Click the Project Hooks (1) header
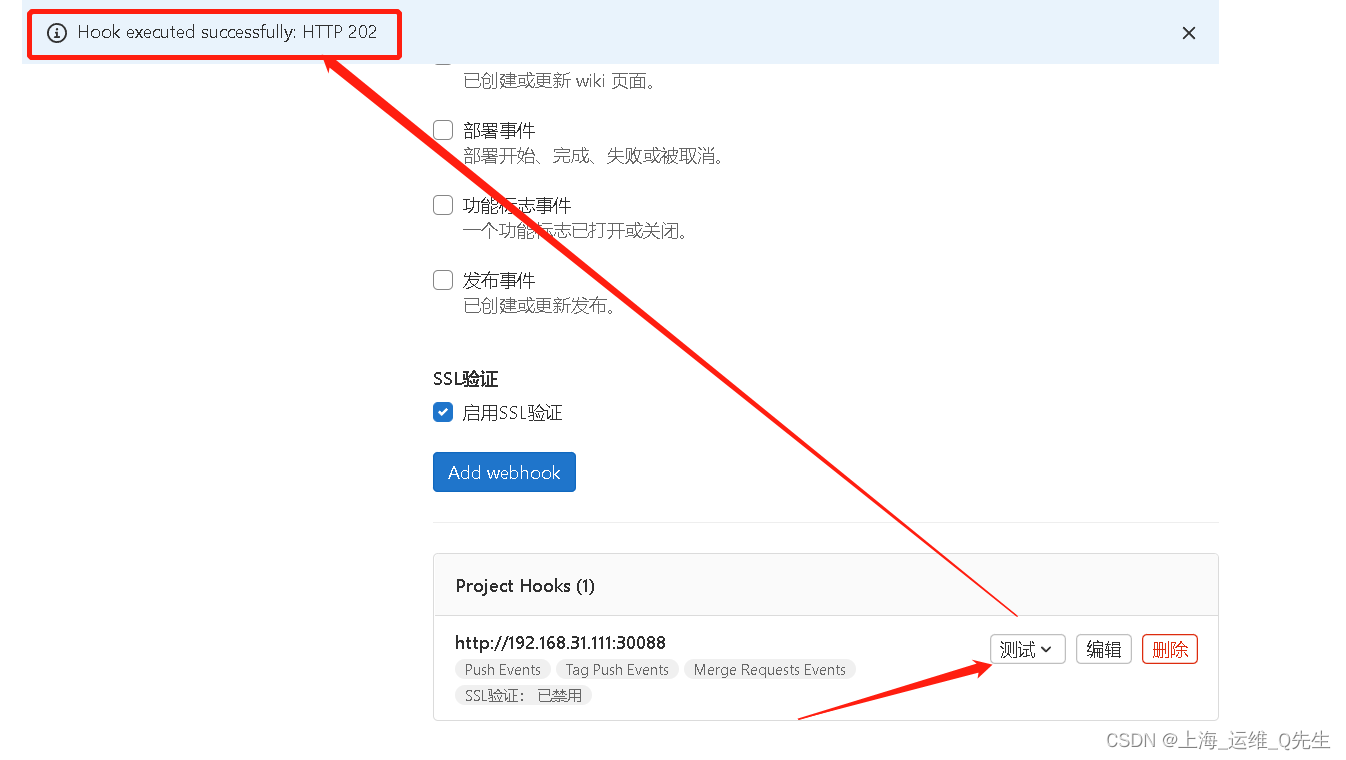Viewport: 1346px width, 760px height. [x=525, y=586]
